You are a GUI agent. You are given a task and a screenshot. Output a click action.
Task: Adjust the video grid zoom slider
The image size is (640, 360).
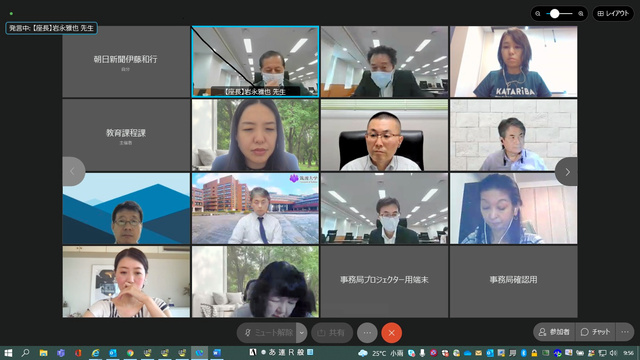(554, 13)
